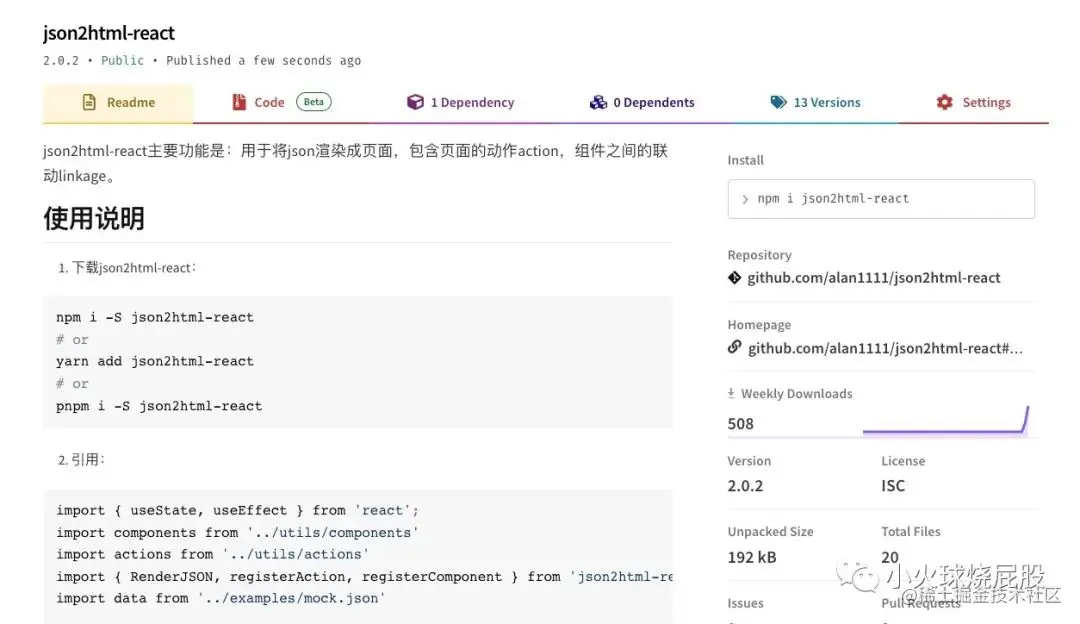Click the weekly downloads sparkline graph
Screen dimensions: 1080x624
tap(946, 420)
